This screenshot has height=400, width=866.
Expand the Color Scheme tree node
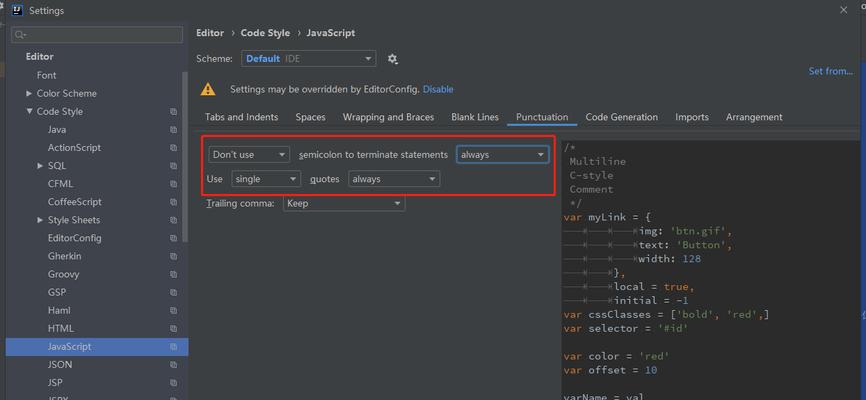pyautogui.click(x=29, y=93)
